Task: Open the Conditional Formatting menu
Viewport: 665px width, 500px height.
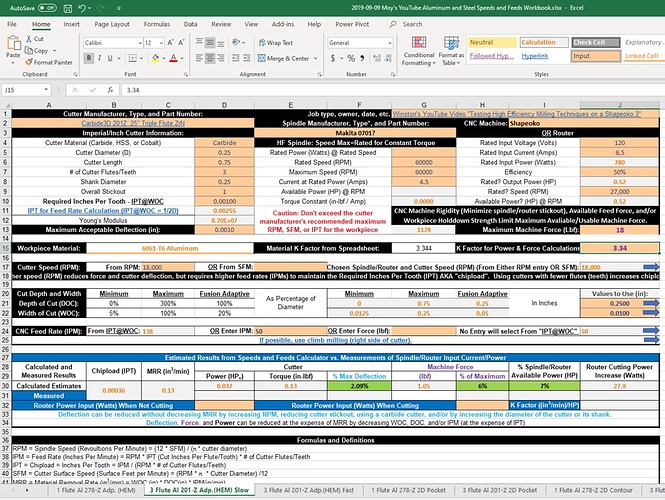Action: [x=419, y=51]
